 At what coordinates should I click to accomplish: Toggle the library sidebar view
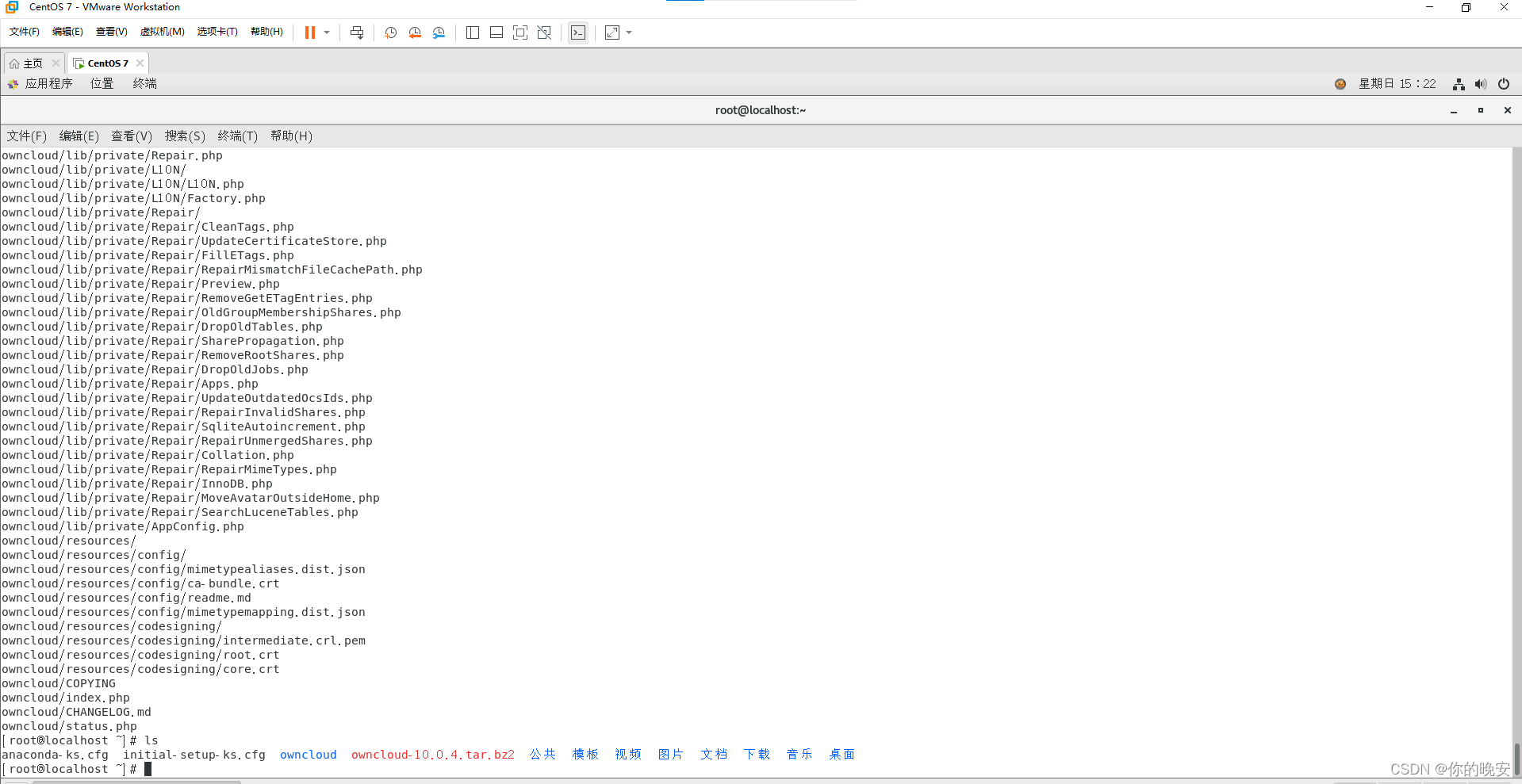(x=473, y=33)
